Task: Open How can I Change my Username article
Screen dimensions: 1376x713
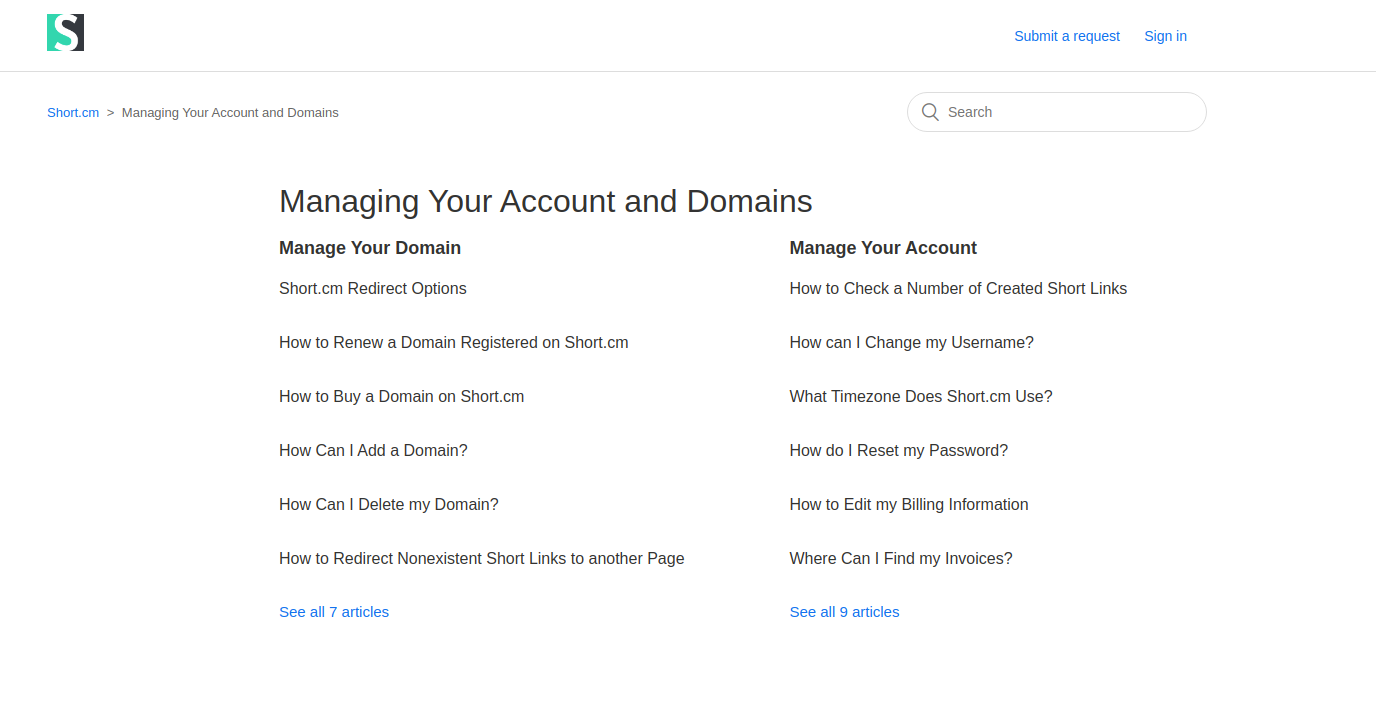Action: 912,342
